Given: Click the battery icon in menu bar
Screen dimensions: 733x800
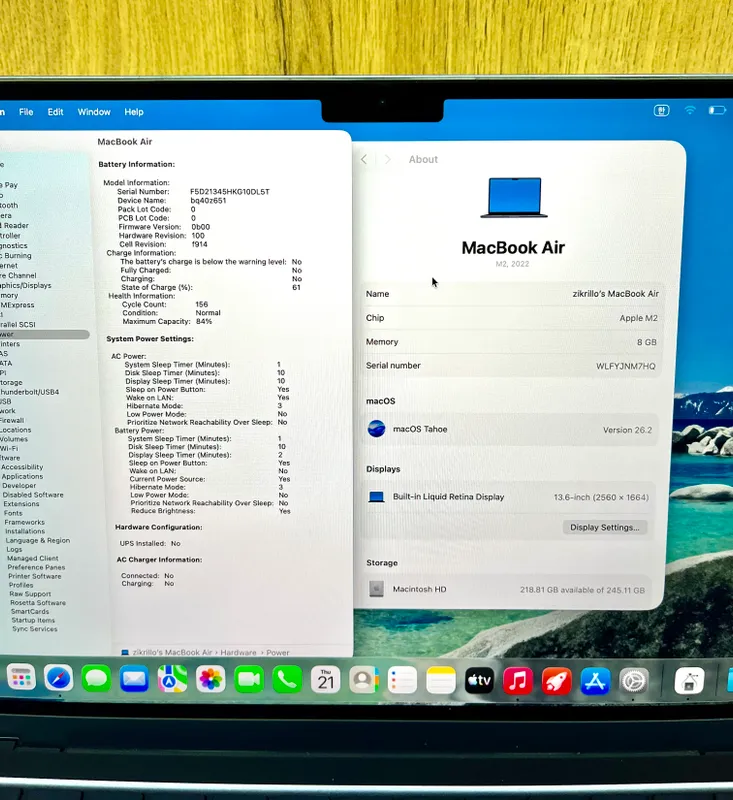Looking at the screenshot, I should tap(717, 110).
